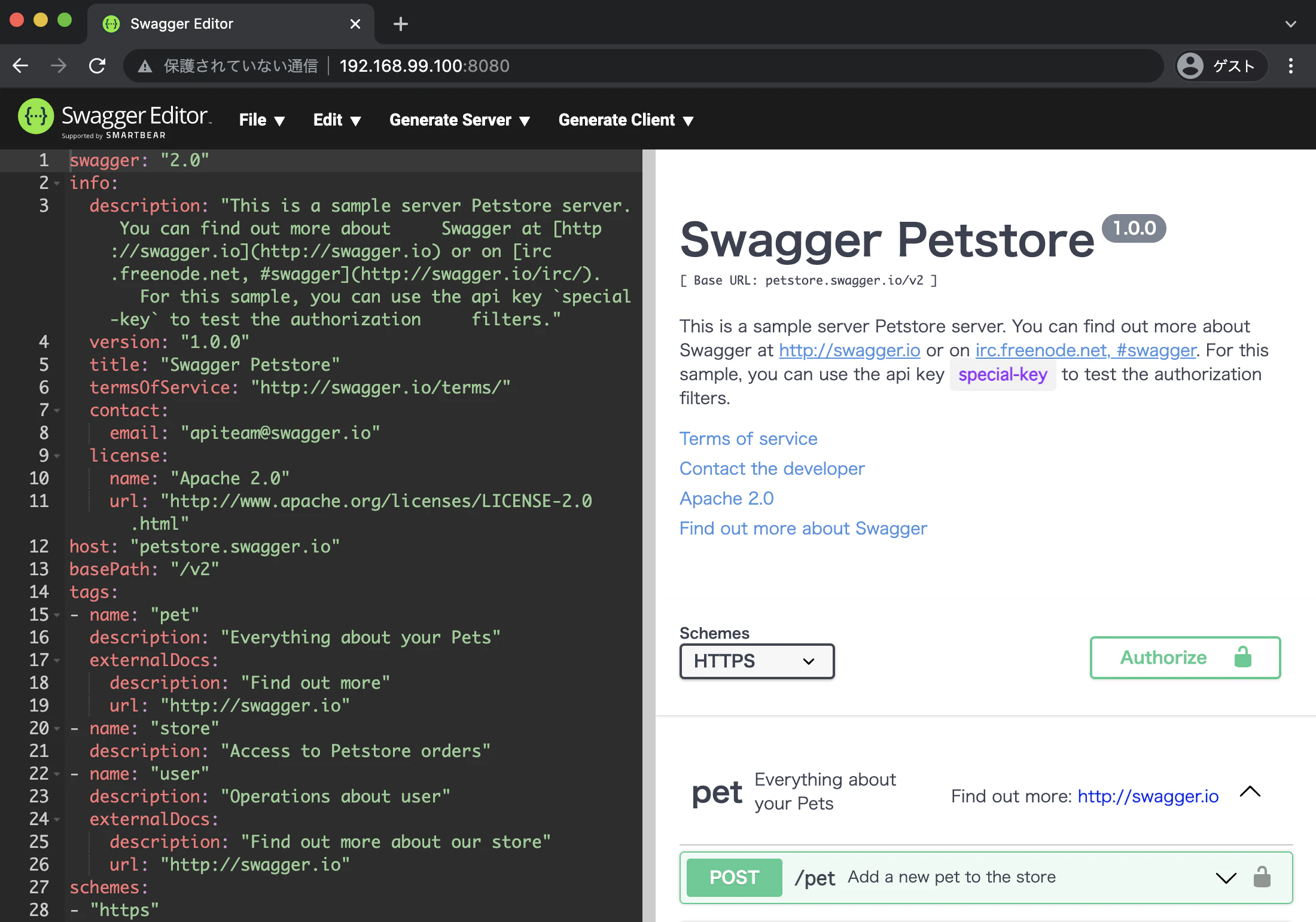
Task: Collapse the pet tag section chevron
Action: (1250, 792)
